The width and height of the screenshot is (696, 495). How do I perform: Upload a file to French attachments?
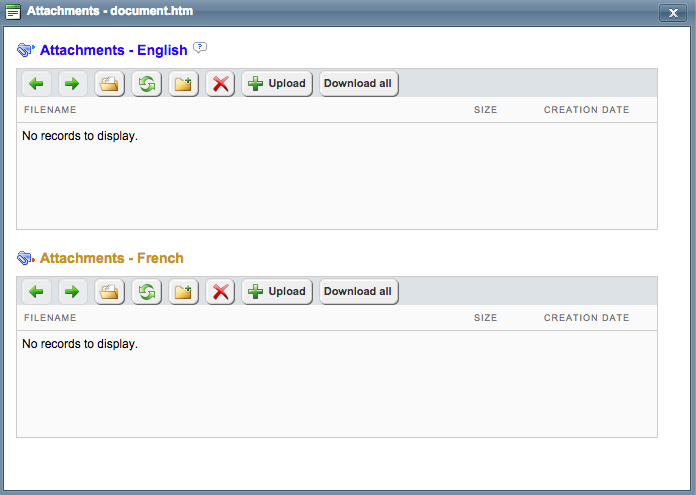coord(277,291)
